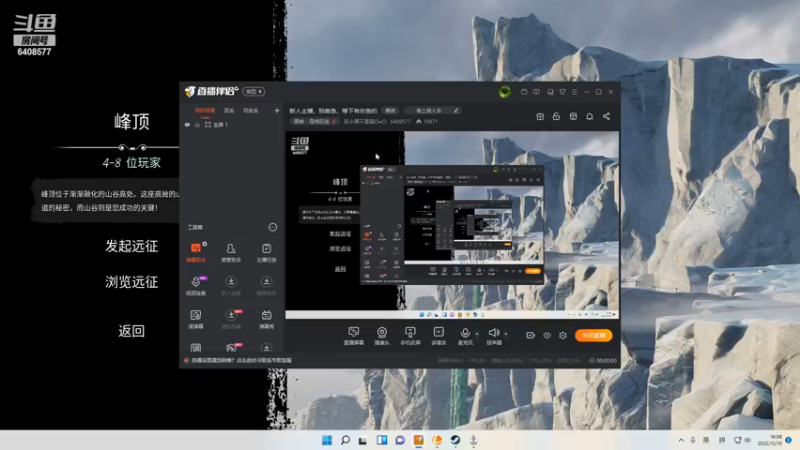This screenshot has width=800, height=450.
Task: Open toolbox more options circle icon
Action: point(273,227)
